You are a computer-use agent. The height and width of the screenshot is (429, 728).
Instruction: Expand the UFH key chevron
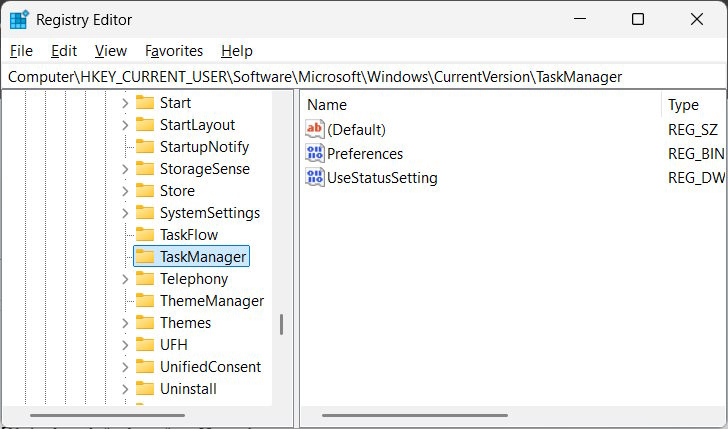coord(125,344)
